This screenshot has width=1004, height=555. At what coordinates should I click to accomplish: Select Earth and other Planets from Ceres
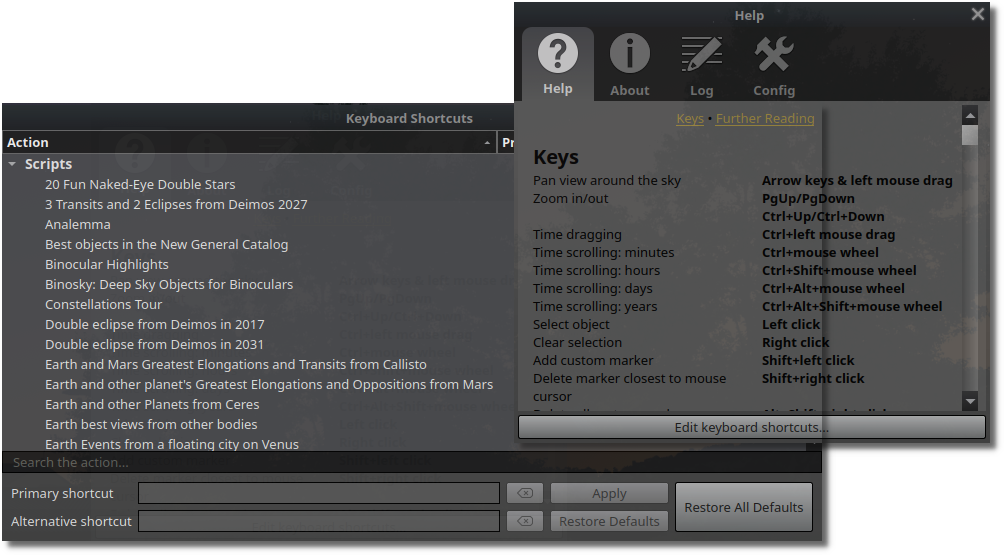(x=152, y=404)
